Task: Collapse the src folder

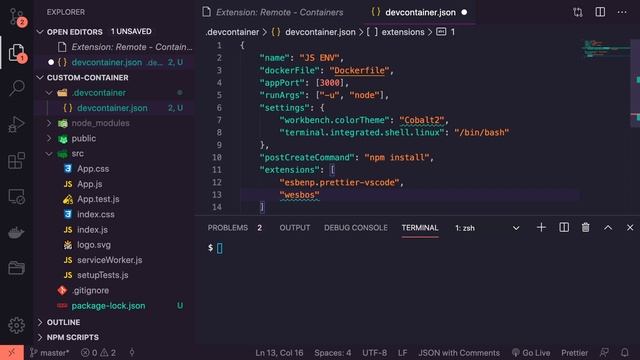Action: 49,153
